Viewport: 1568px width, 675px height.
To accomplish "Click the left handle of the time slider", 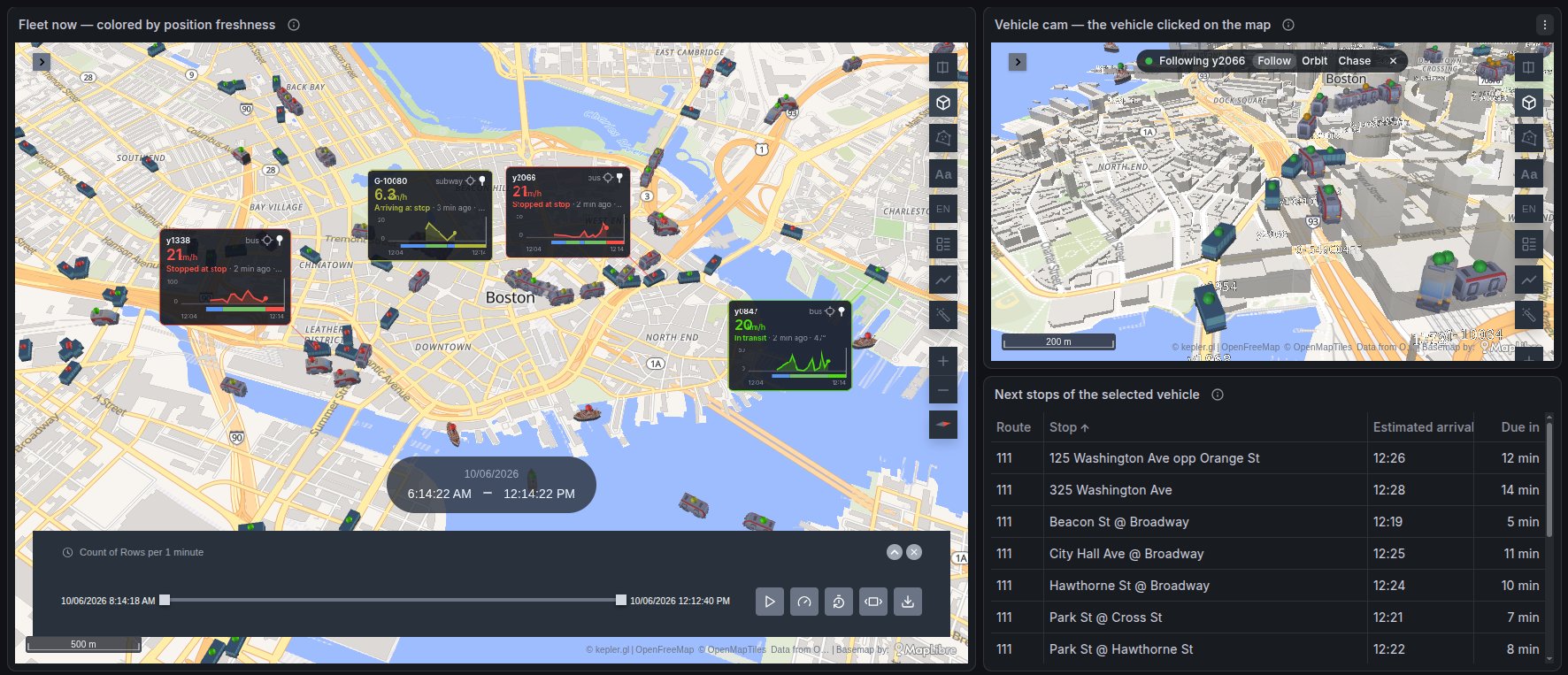I will pyautogui.click(x=165, y=600).
